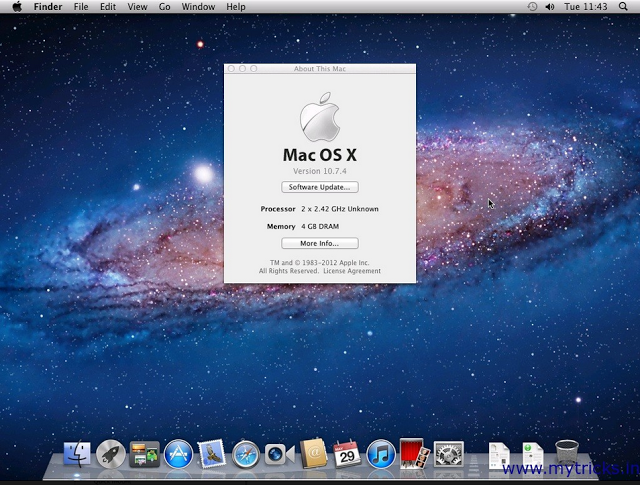
Task: Open the Window menu
Action: [x=198, y=7]
